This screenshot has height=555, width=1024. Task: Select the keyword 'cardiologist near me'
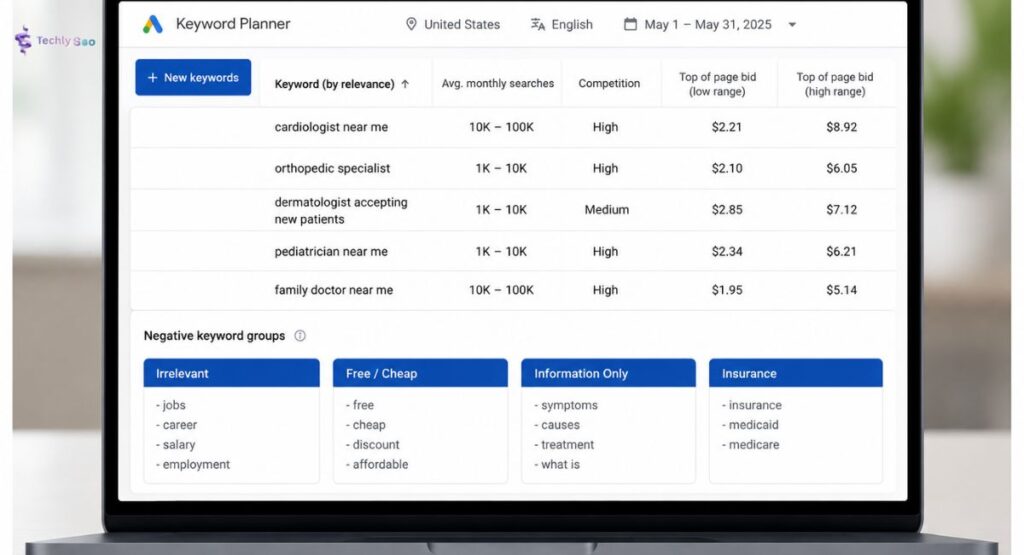tap(331, 127)
